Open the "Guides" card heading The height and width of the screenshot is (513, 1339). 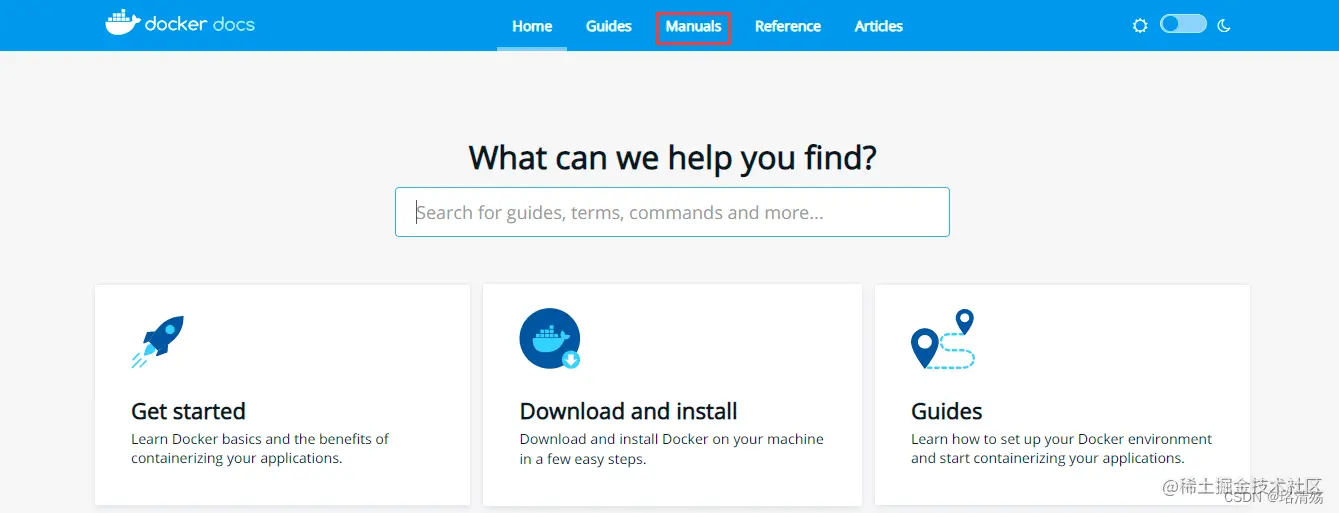click(946, 411)
